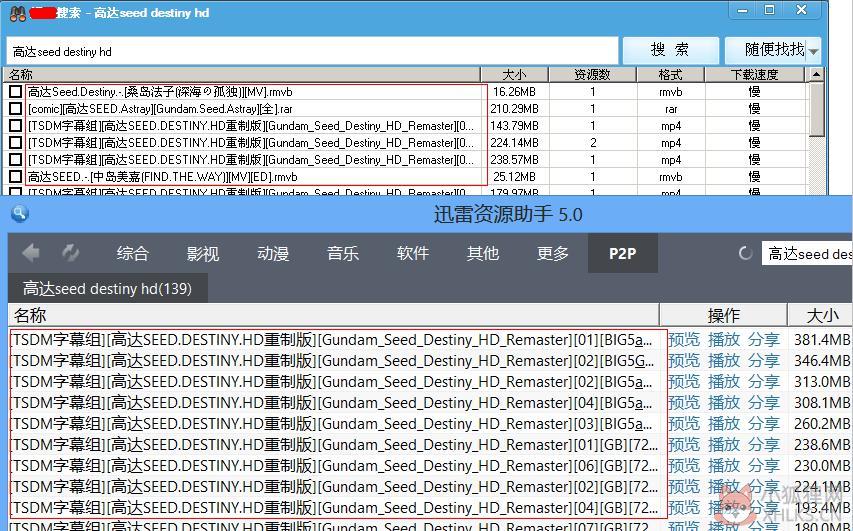Switch to the 其他 tab

coord(483,253)
